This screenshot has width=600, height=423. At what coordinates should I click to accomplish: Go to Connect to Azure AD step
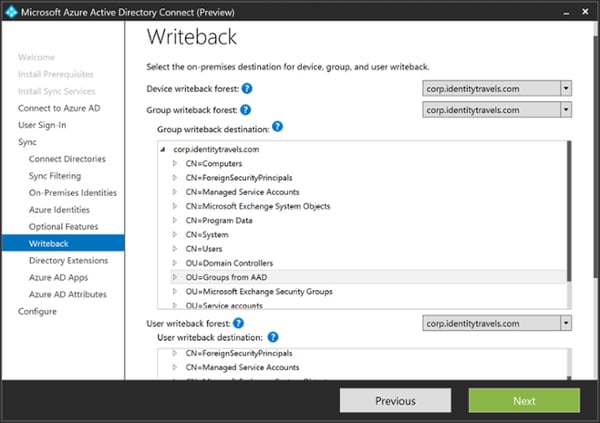point(59,108)
